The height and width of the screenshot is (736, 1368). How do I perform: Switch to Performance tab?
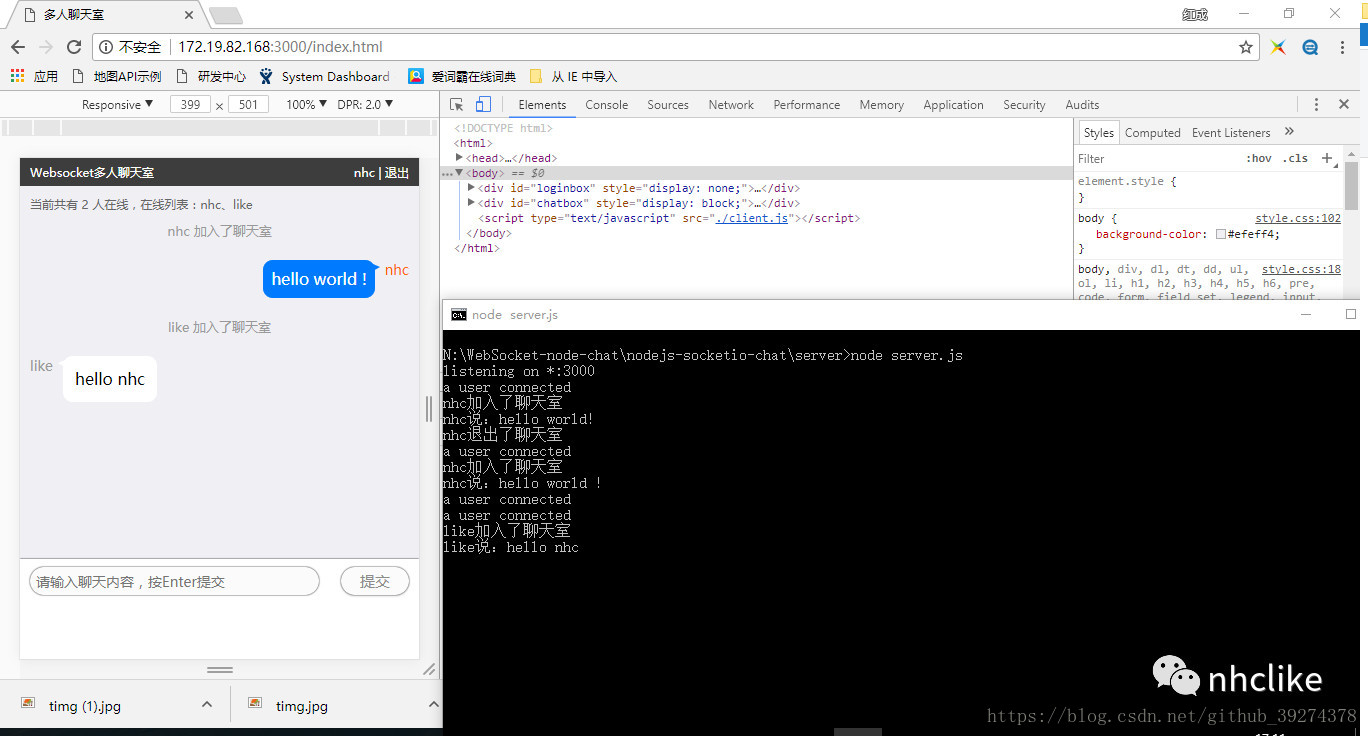click(807, 104)
